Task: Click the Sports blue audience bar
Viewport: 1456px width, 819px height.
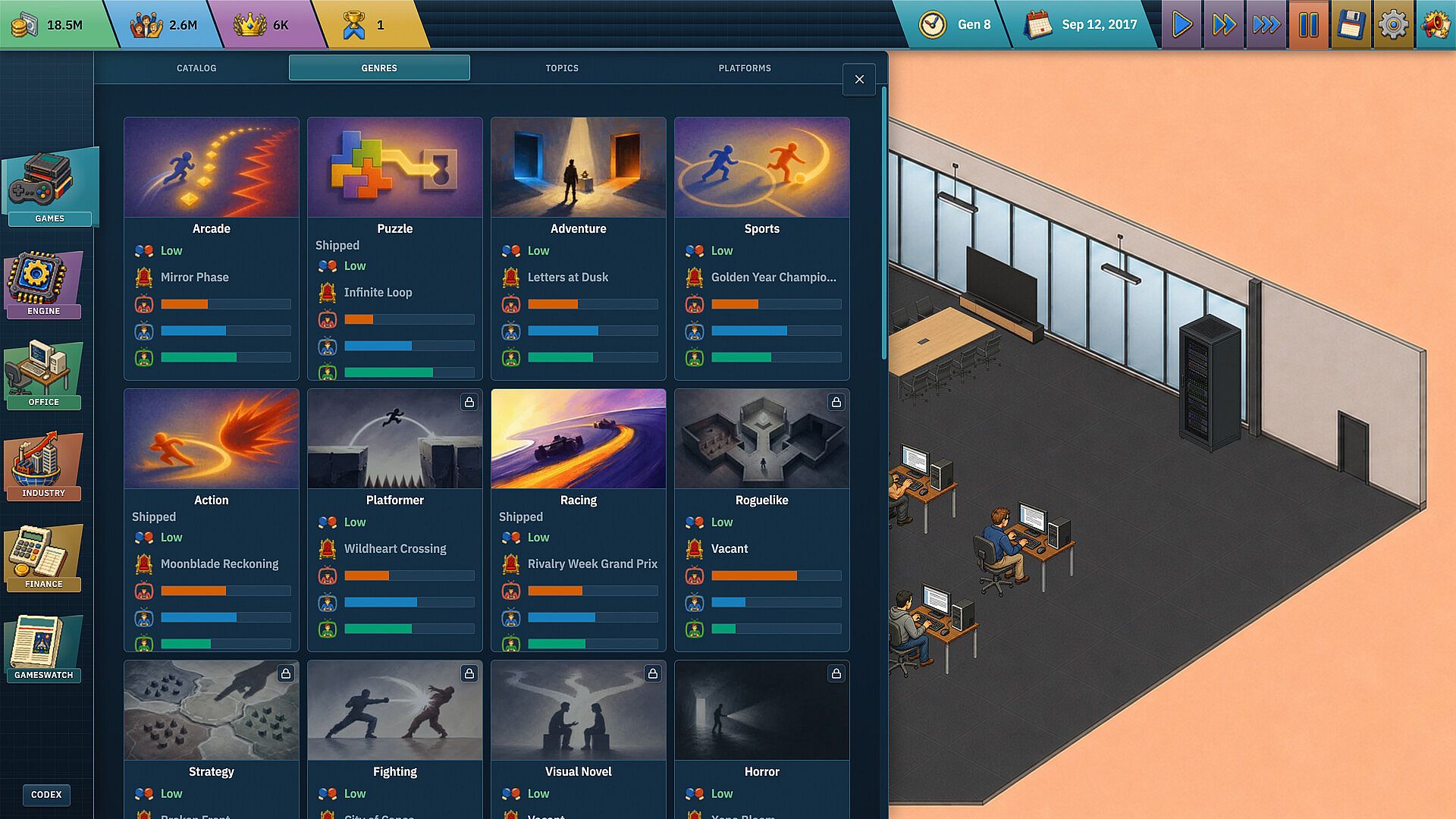Action: [776, 331]
